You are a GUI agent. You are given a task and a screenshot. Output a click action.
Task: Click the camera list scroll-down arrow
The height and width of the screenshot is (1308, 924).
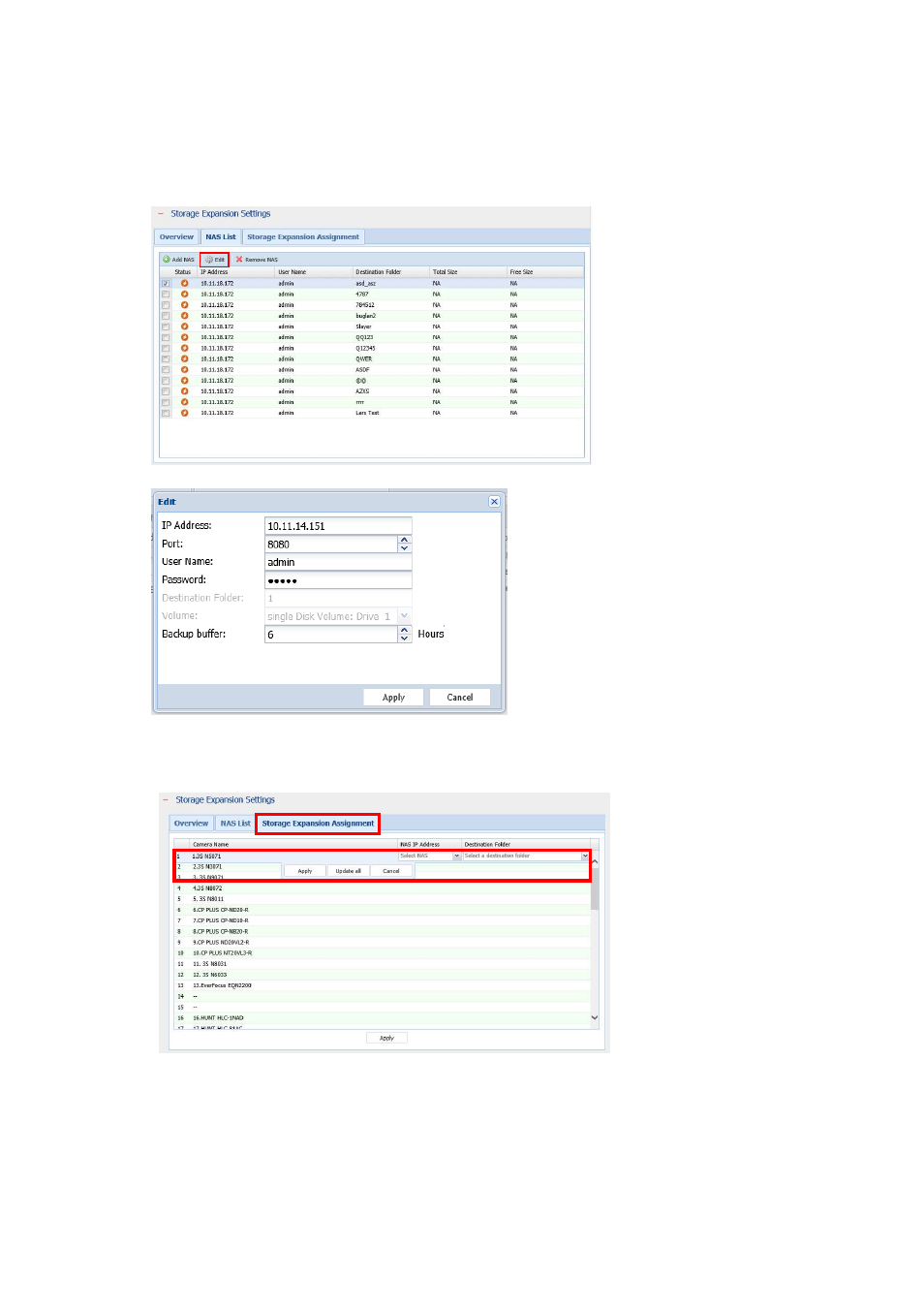[595, 1017]
